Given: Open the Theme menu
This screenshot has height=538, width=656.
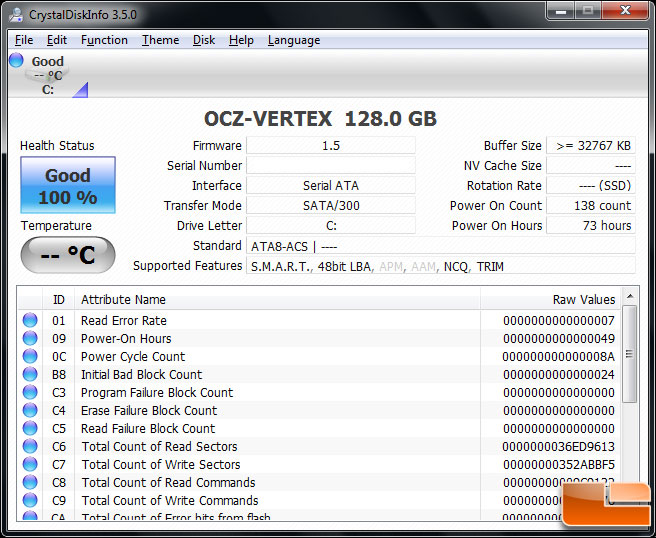Looking at the screenshot, I should (160, 40).
